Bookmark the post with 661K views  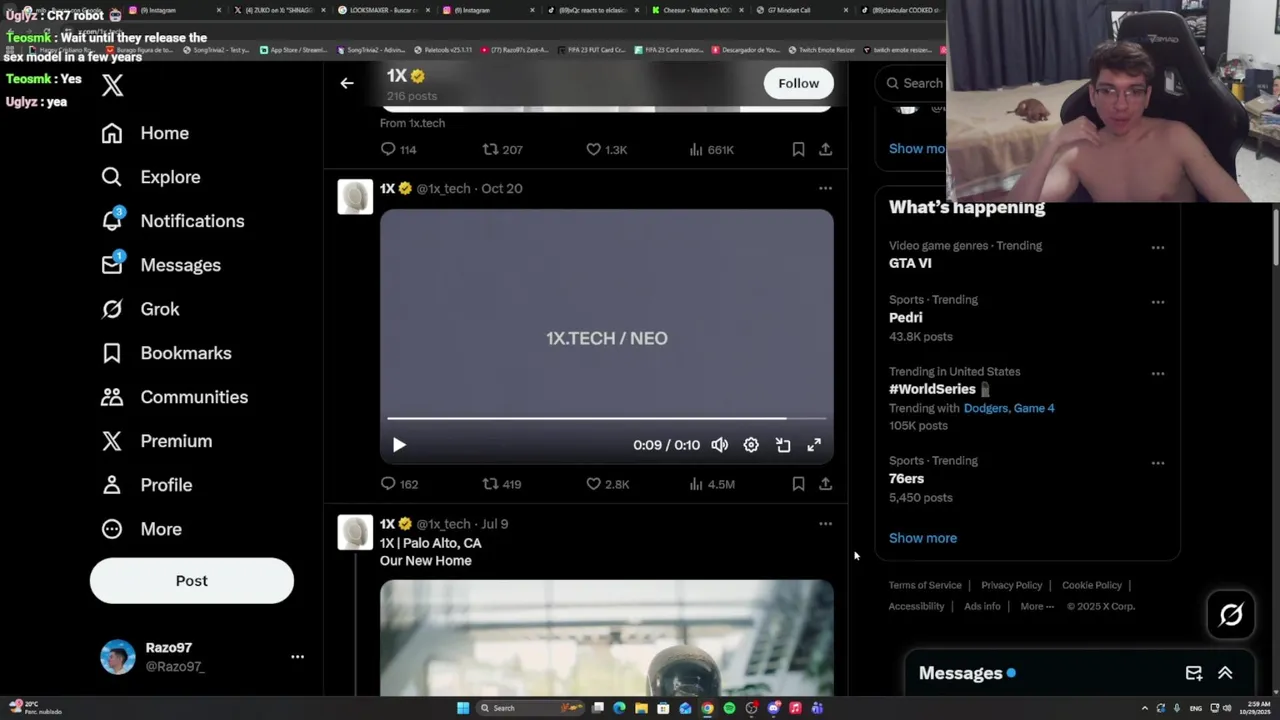coord(798,149)
